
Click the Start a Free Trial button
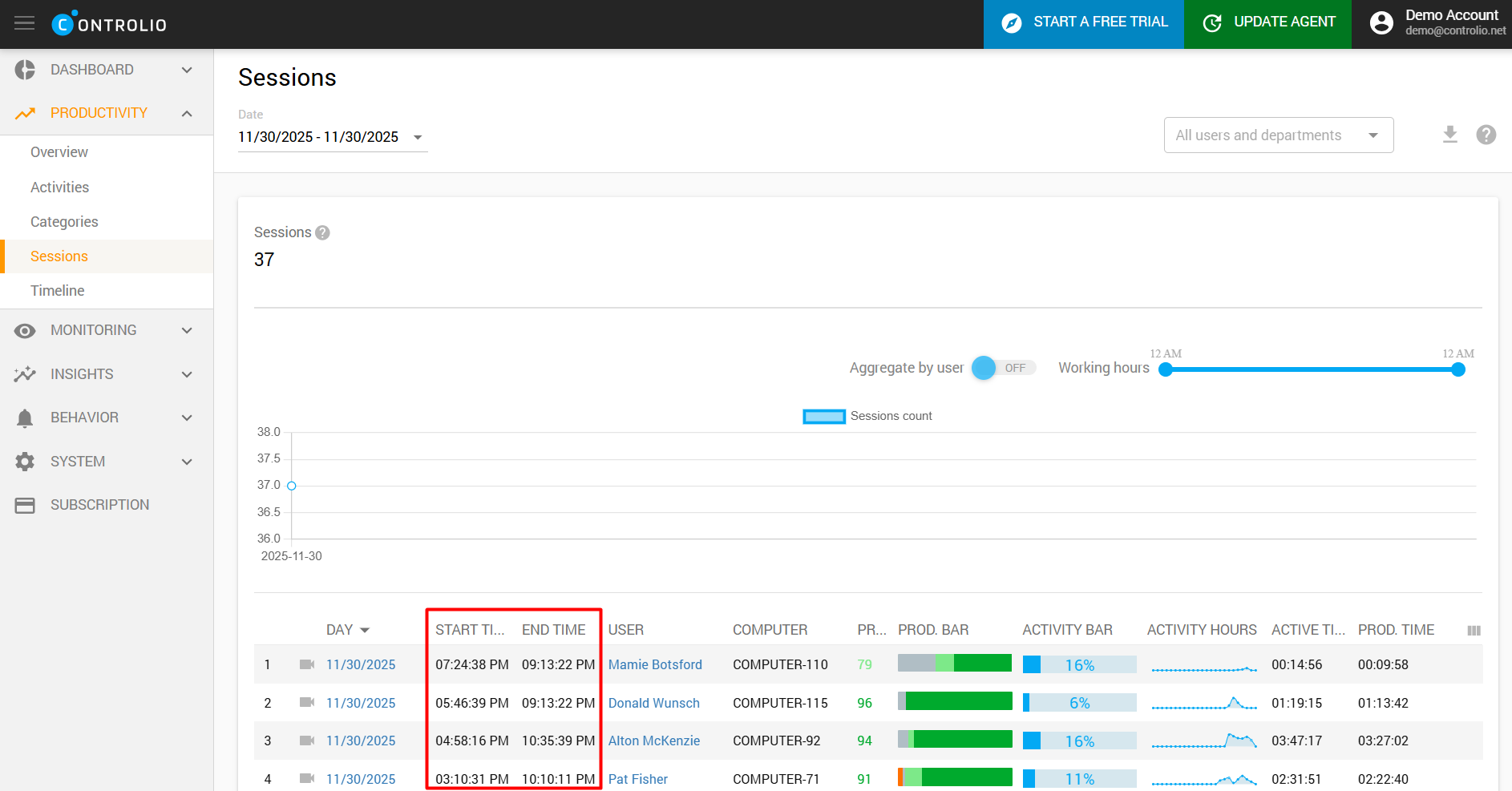(x=1083, y=23)
